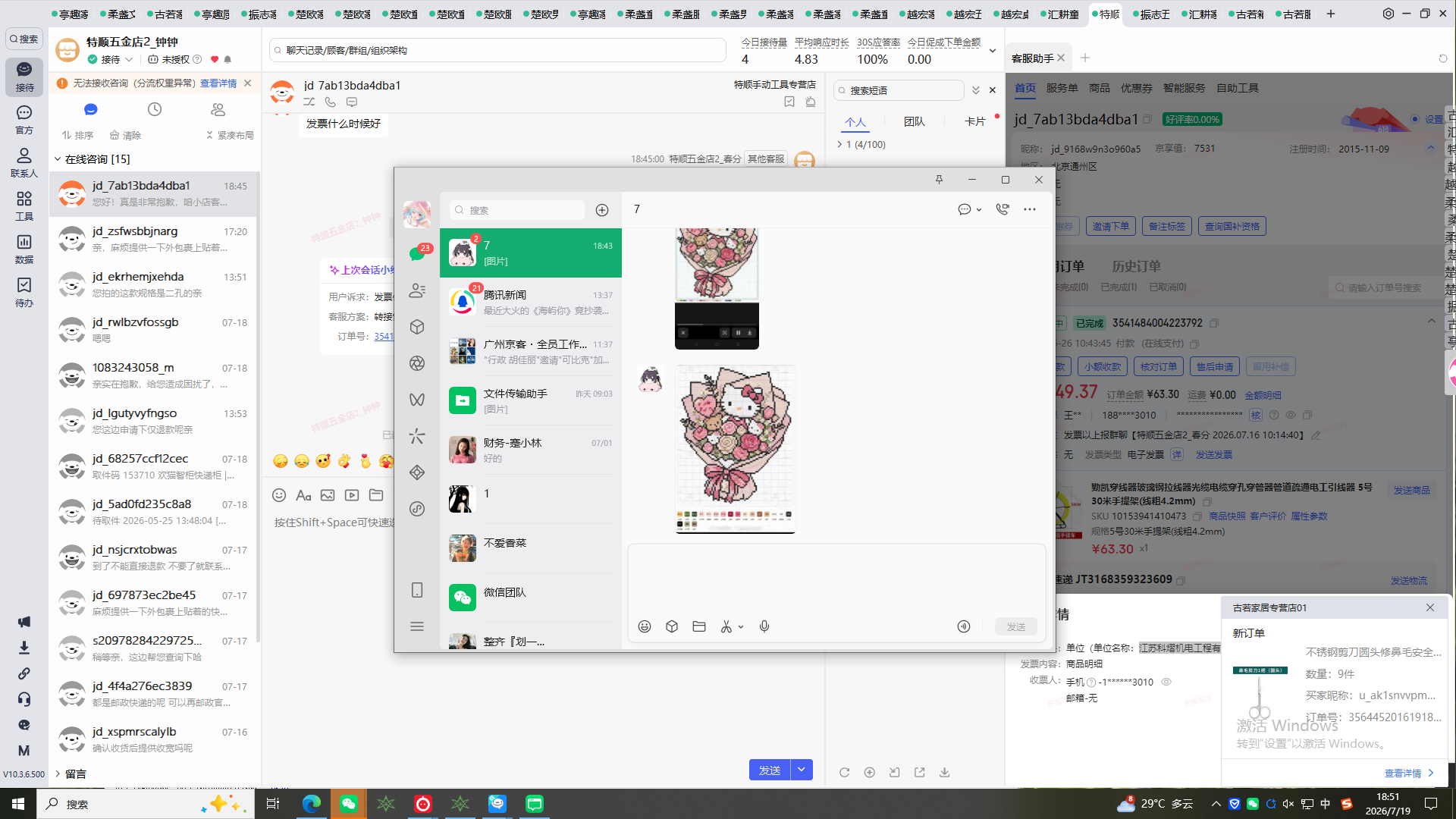This screenshot has height=819, width=1456.
Task: Open JD emoji picker in reply toolbar
Action: click(x=279, y=495)
